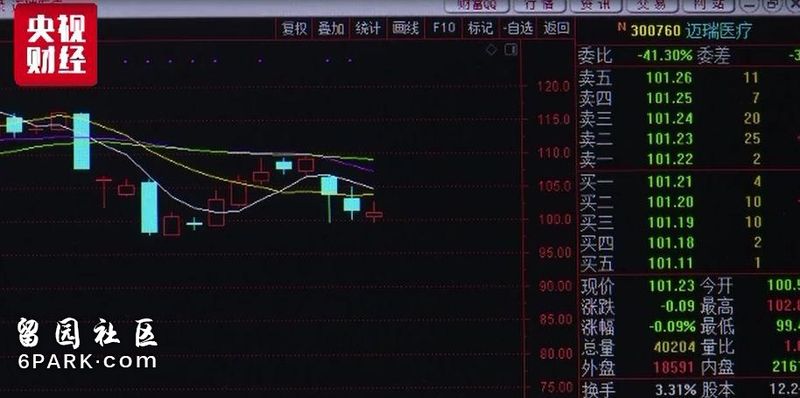Click the diamond icon above the chart
The image size is (800, 398).
tap(491, 49)
